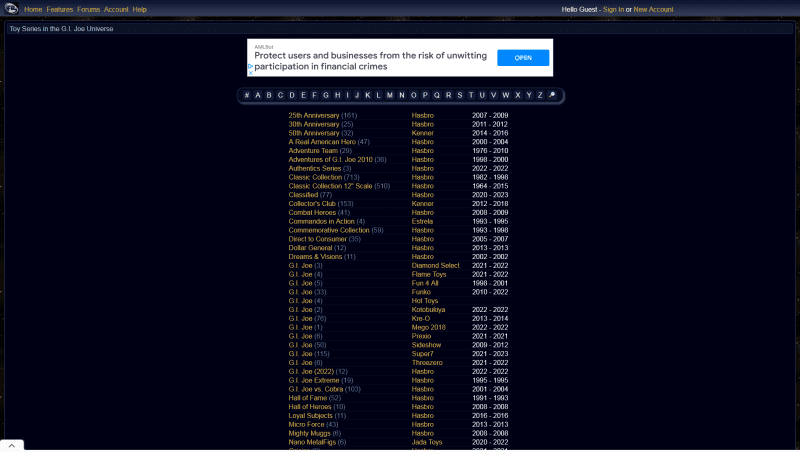
Task: Open the search magnifier in alphabet bar
Action: [x=552, y=95]
